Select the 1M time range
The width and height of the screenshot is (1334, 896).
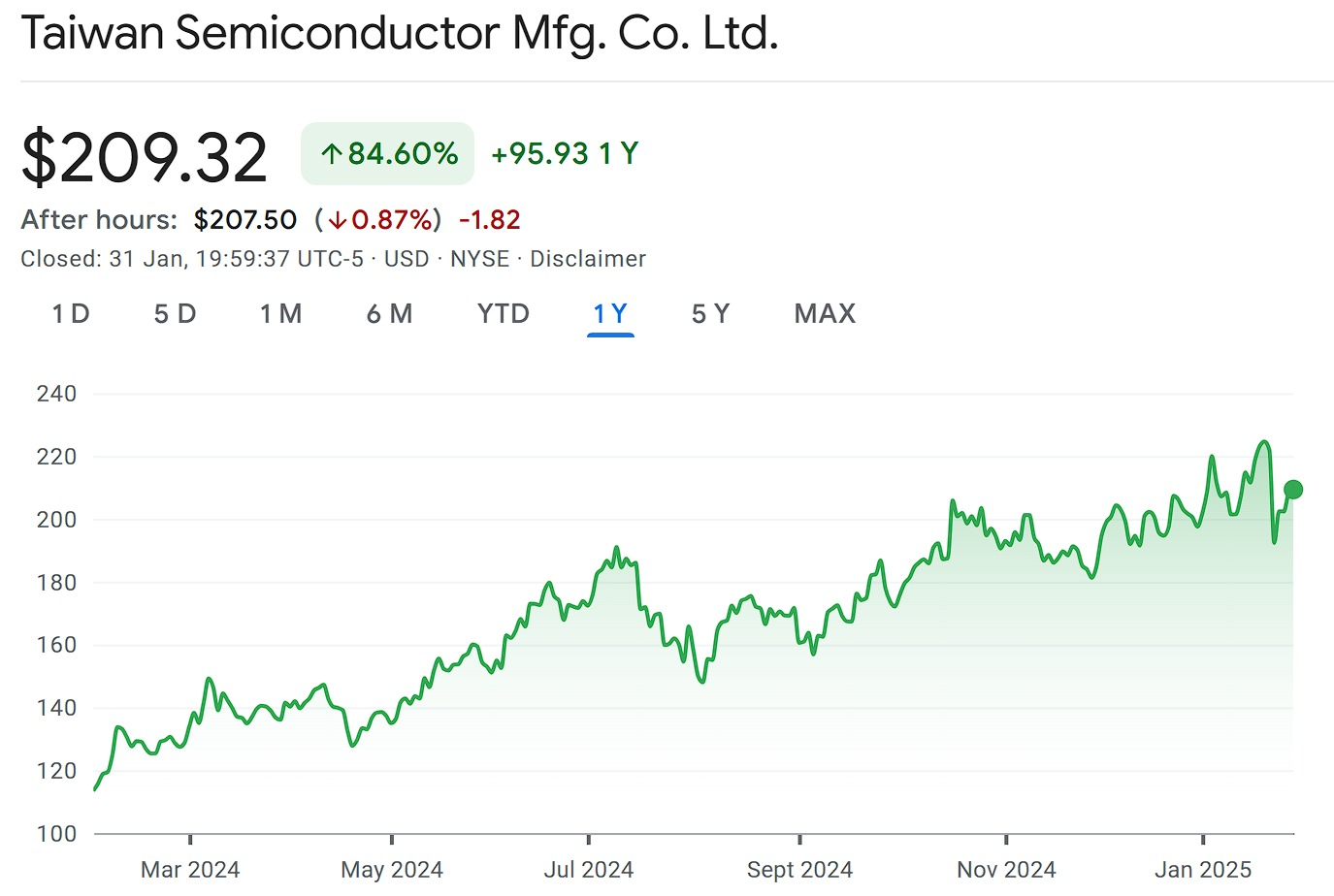click(x=280, y=313)
